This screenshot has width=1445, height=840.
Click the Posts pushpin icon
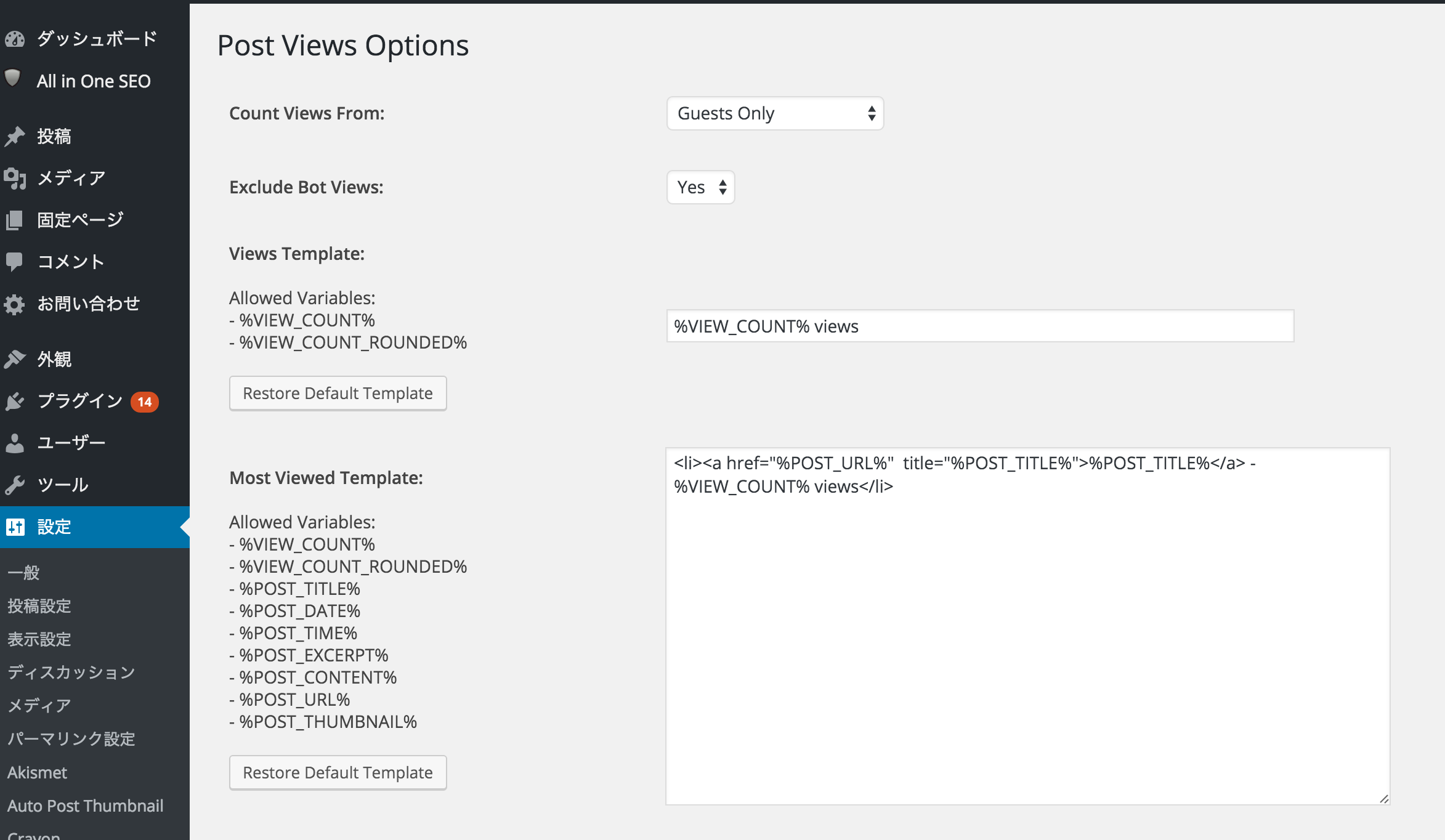[15, 136]
